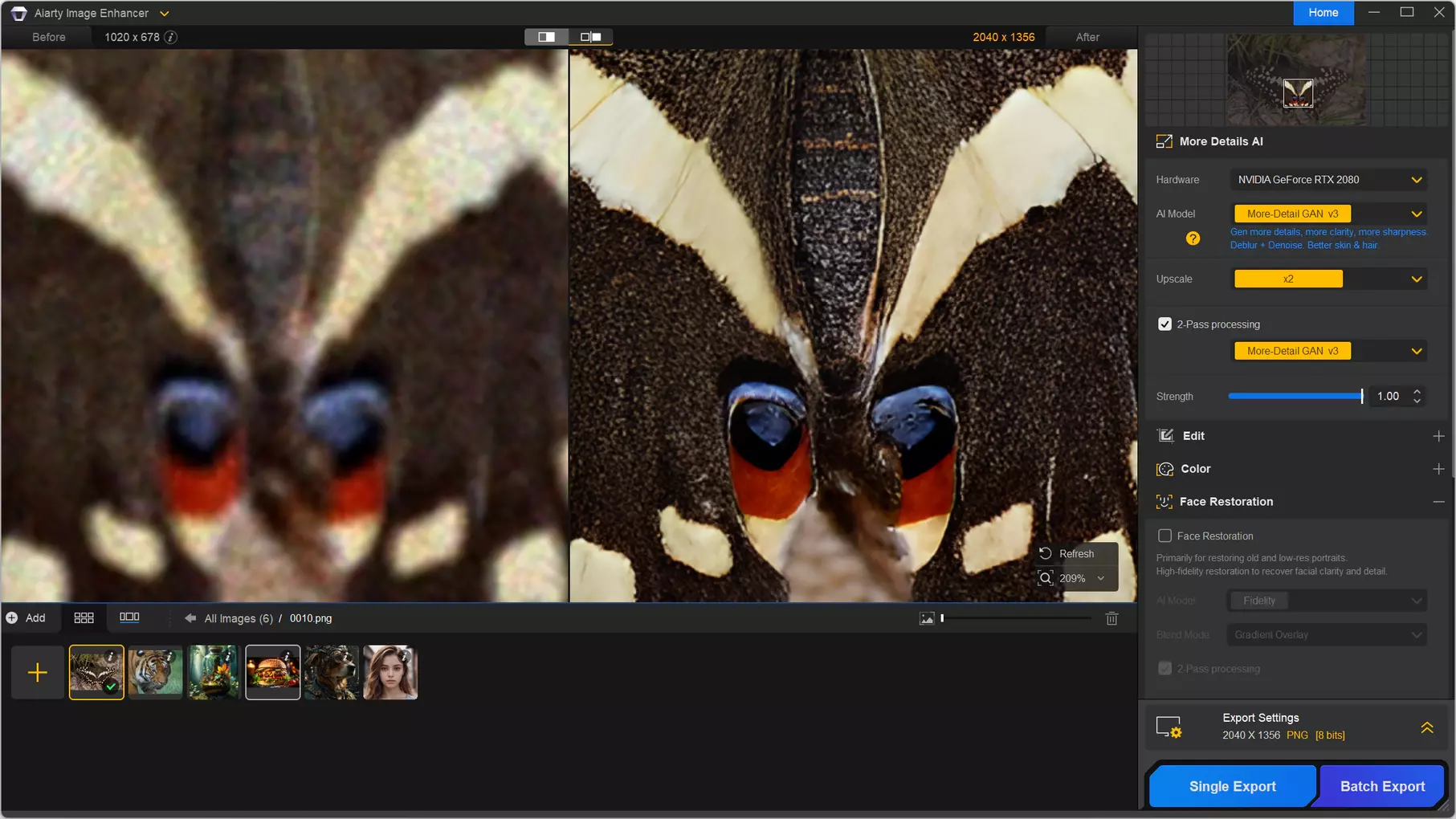Click the Single Export button
The height and width of the screenshot is (819, 1456).
[1232, 786]
